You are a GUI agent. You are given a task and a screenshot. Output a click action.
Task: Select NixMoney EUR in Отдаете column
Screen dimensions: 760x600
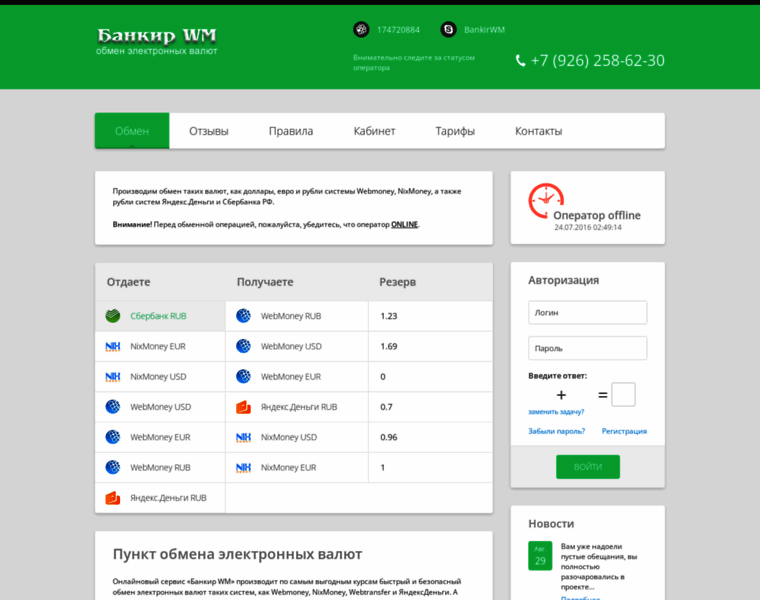click(160, 347)
